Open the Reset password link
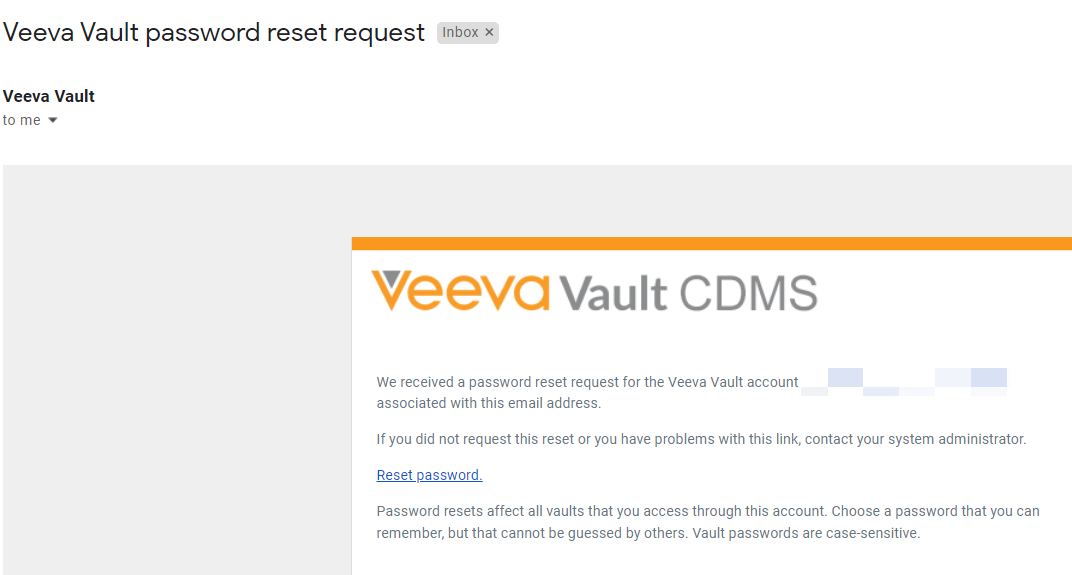 [x=429, y=475]
